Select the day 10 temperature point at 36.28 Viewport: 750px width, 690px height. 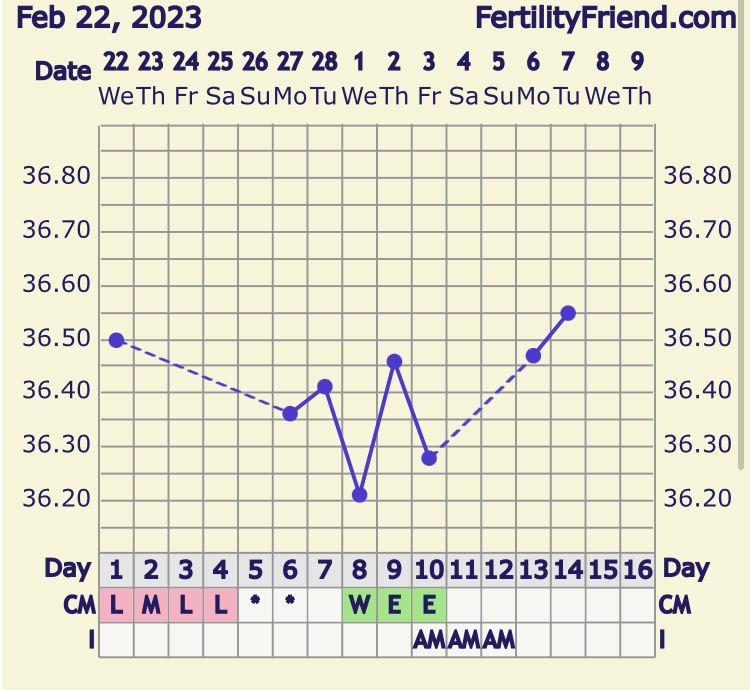(x=429, y=458)
